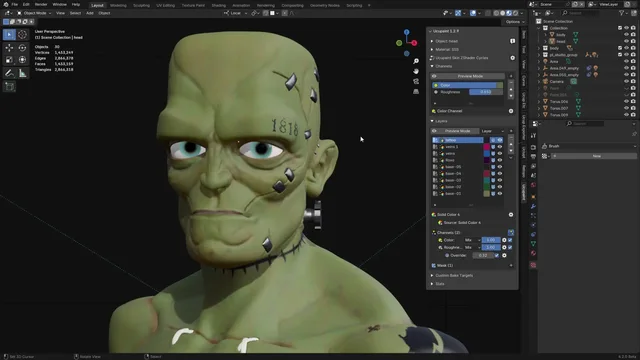This screenshot has width=640, height=360.
Task: Hide the tattoo layer
Action: pyautogui.click(x=500, y=140)
